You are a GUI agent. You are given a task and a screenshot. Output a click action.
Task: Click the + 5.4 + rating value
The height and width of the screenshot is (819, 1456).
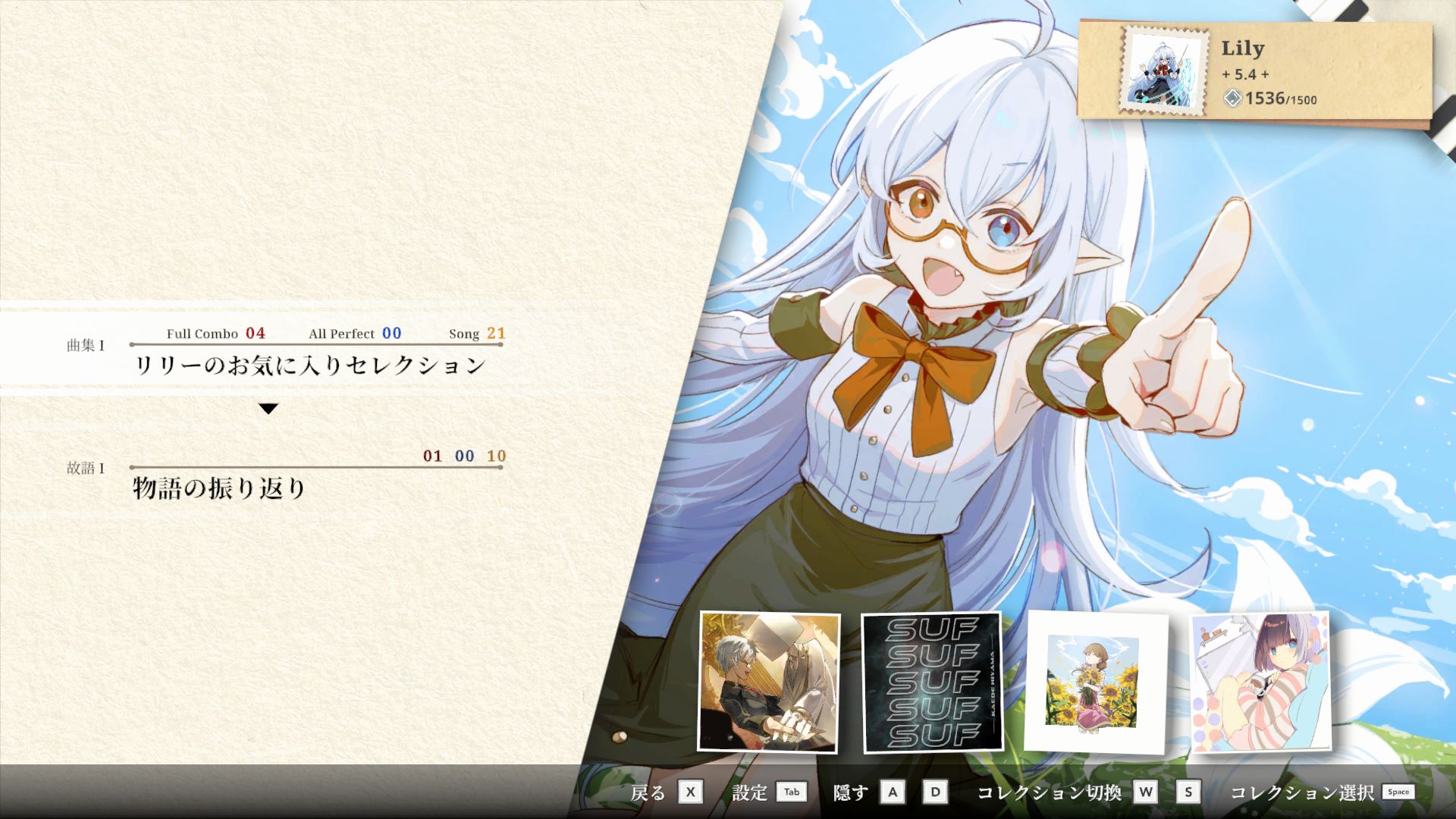coord(1245,74)
